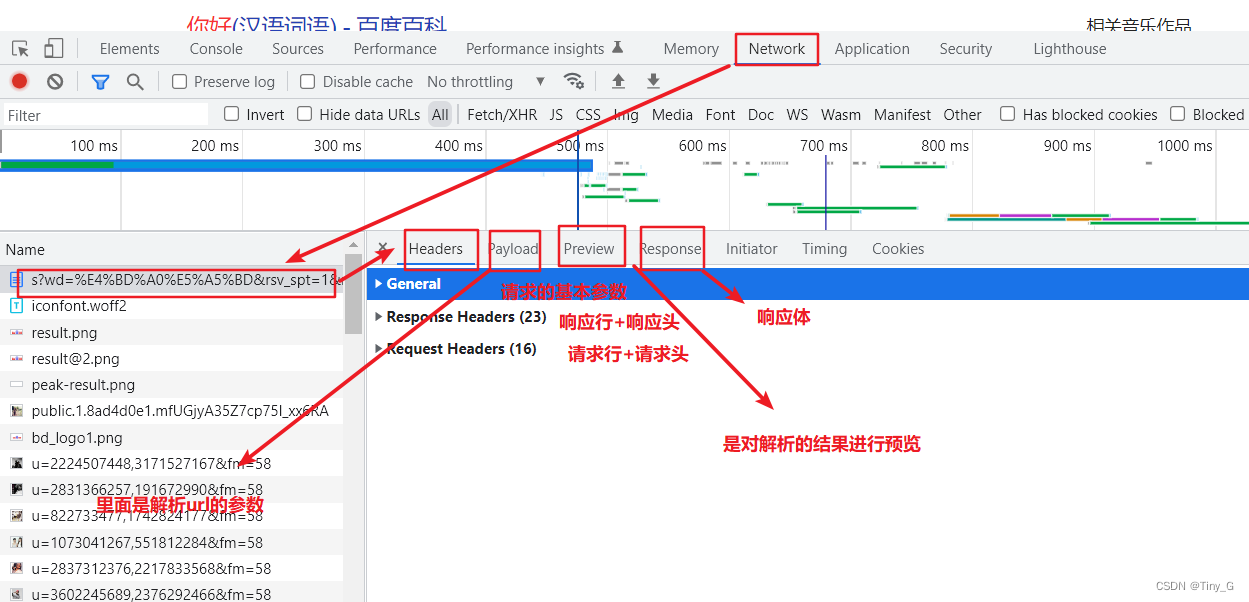The image size is (1249, 602).
Task: Filter requests by Other
Action: 962,115
